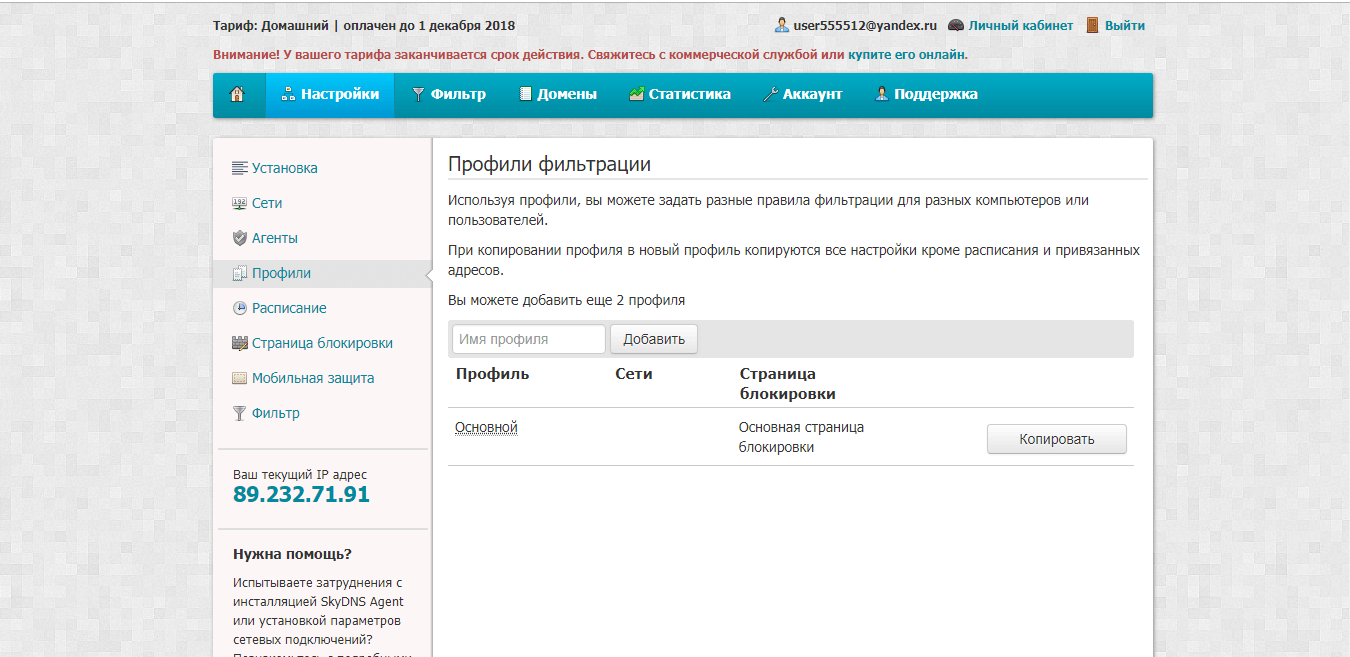Click the shield icon beside Агенты
Viewport: 1350px width, 657px height.
tap(239, 239)
